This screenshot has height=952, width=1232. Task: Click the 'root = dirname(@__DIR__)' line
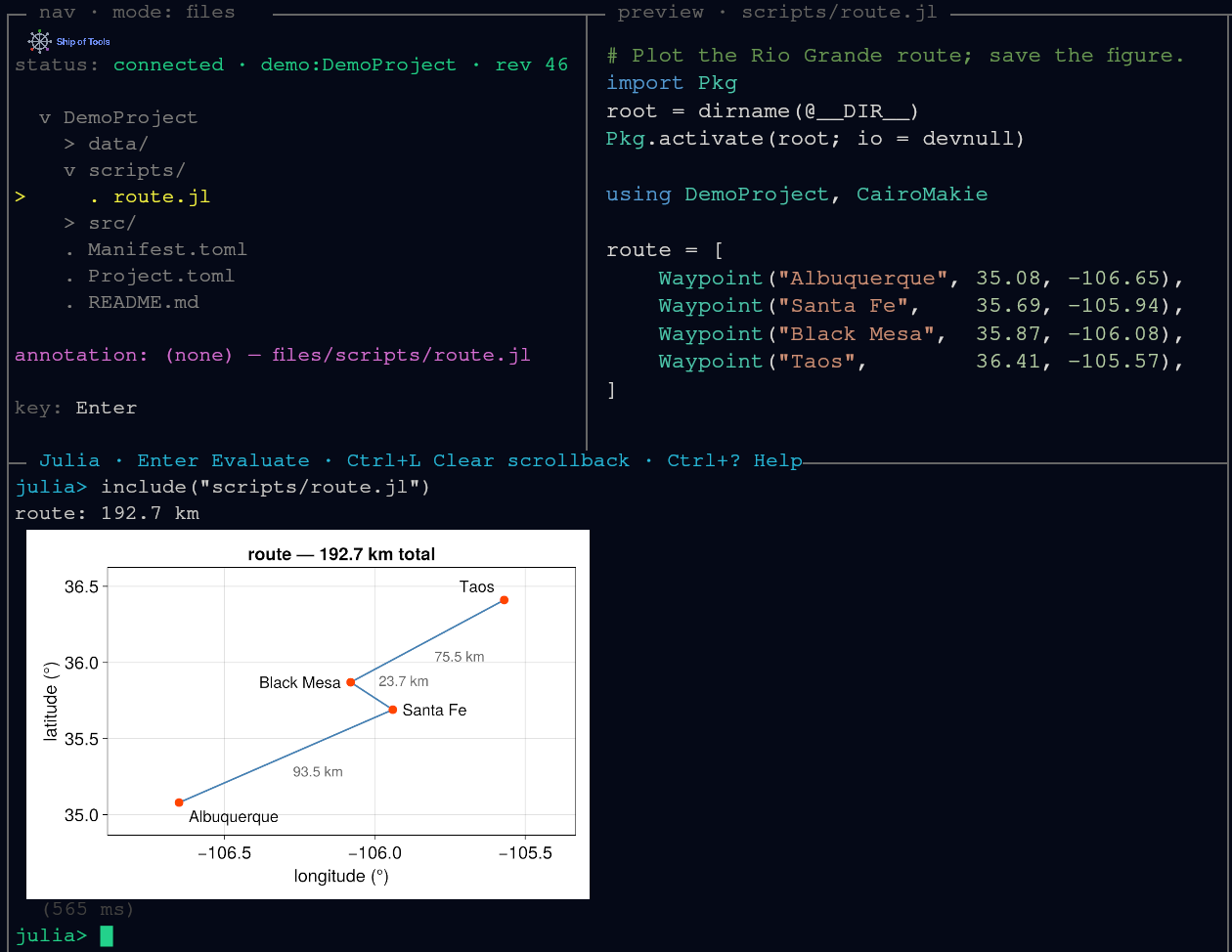[x=763, y=110]
